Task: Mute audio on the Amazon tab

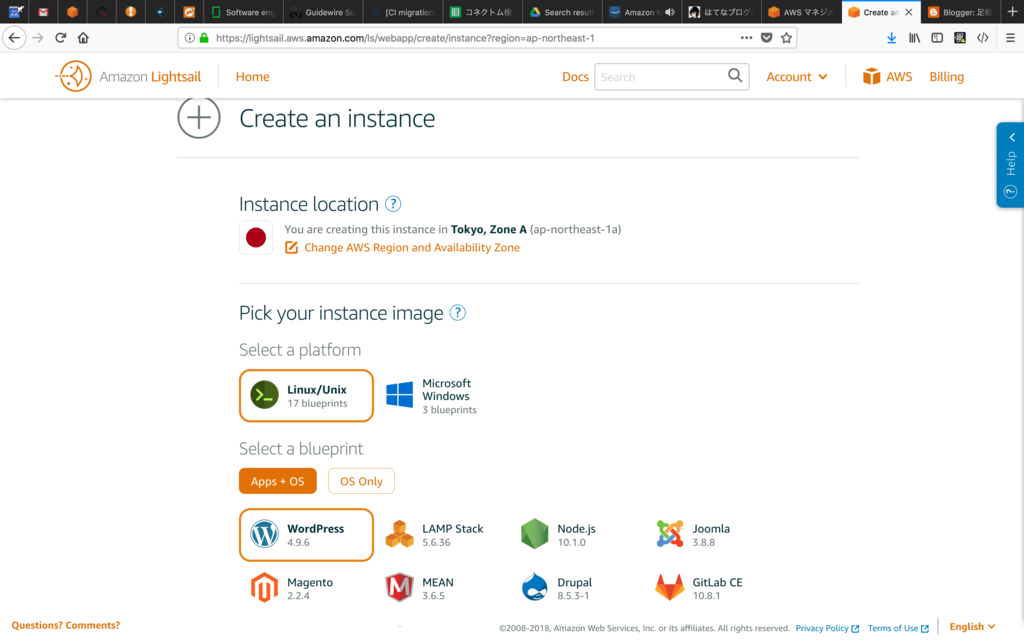Action: click(x=670, y=12)
